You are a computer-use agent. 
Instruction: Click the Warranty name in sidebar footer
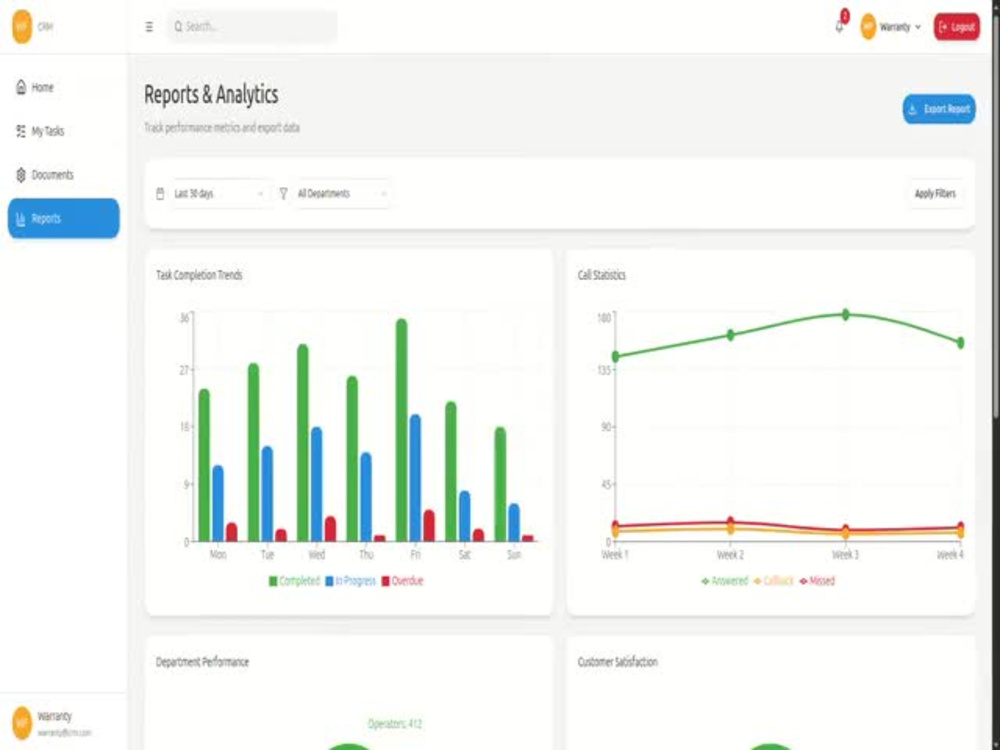click(54, 716)
